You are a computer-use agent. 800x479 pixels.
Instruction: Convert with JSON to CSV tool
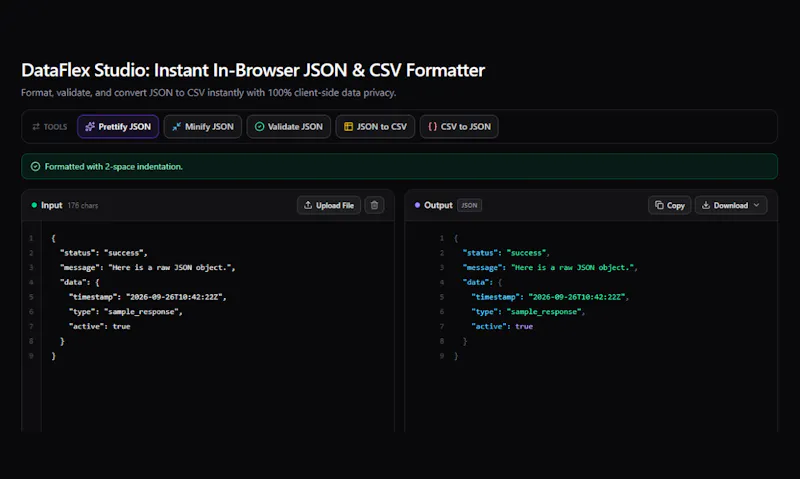tap(375, 127)
